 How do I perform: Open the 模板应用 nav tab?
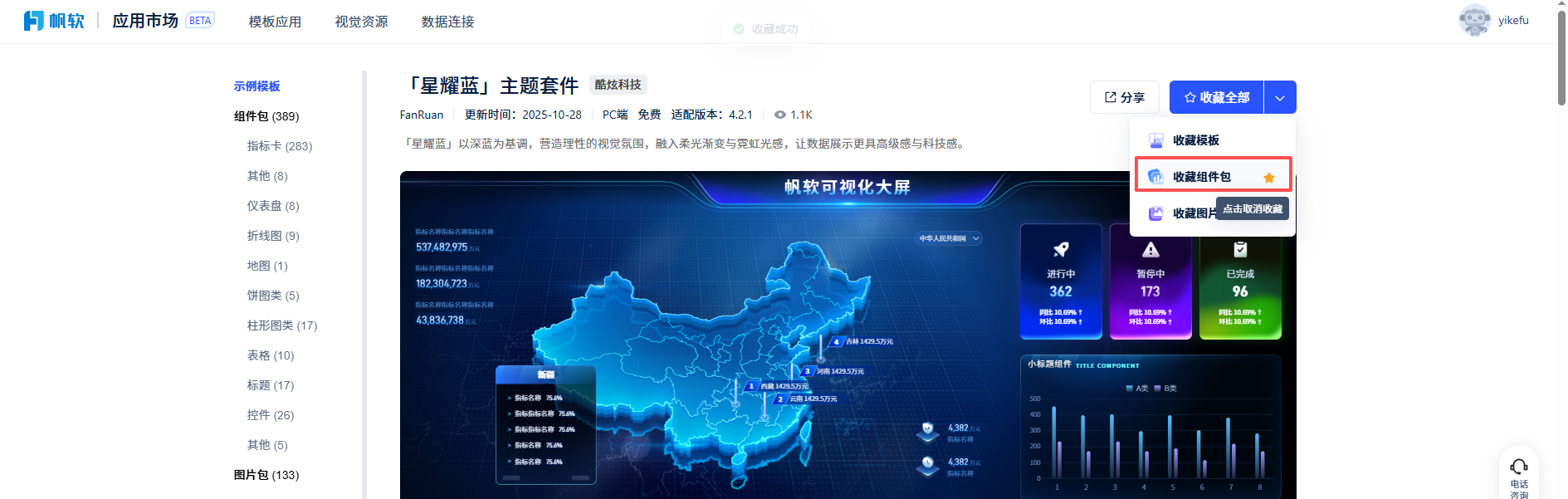point(275,22)
